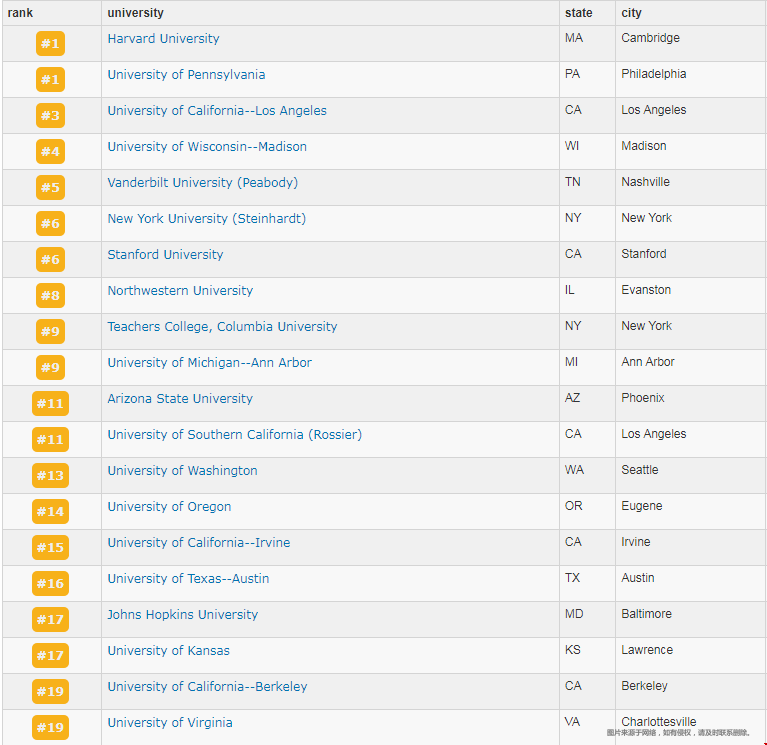This screenshot has width=767, height=745.
Task: Click the #8 rank badge
Action: (x=50, y=295)
